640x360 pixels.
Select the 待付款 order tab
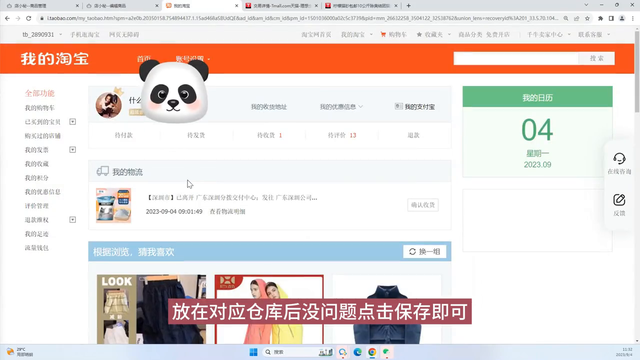(124, 135)
